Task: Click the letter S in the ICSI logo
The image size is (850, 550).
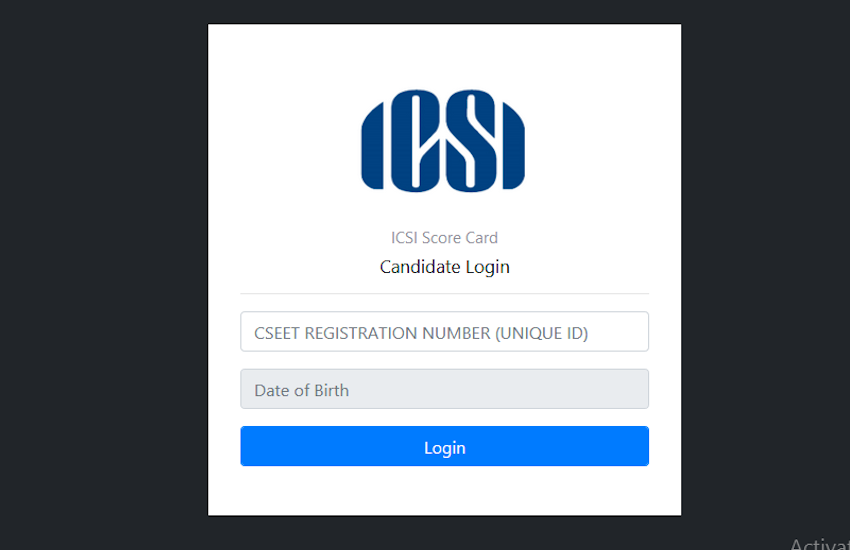Action: click(x=471, y=140)
